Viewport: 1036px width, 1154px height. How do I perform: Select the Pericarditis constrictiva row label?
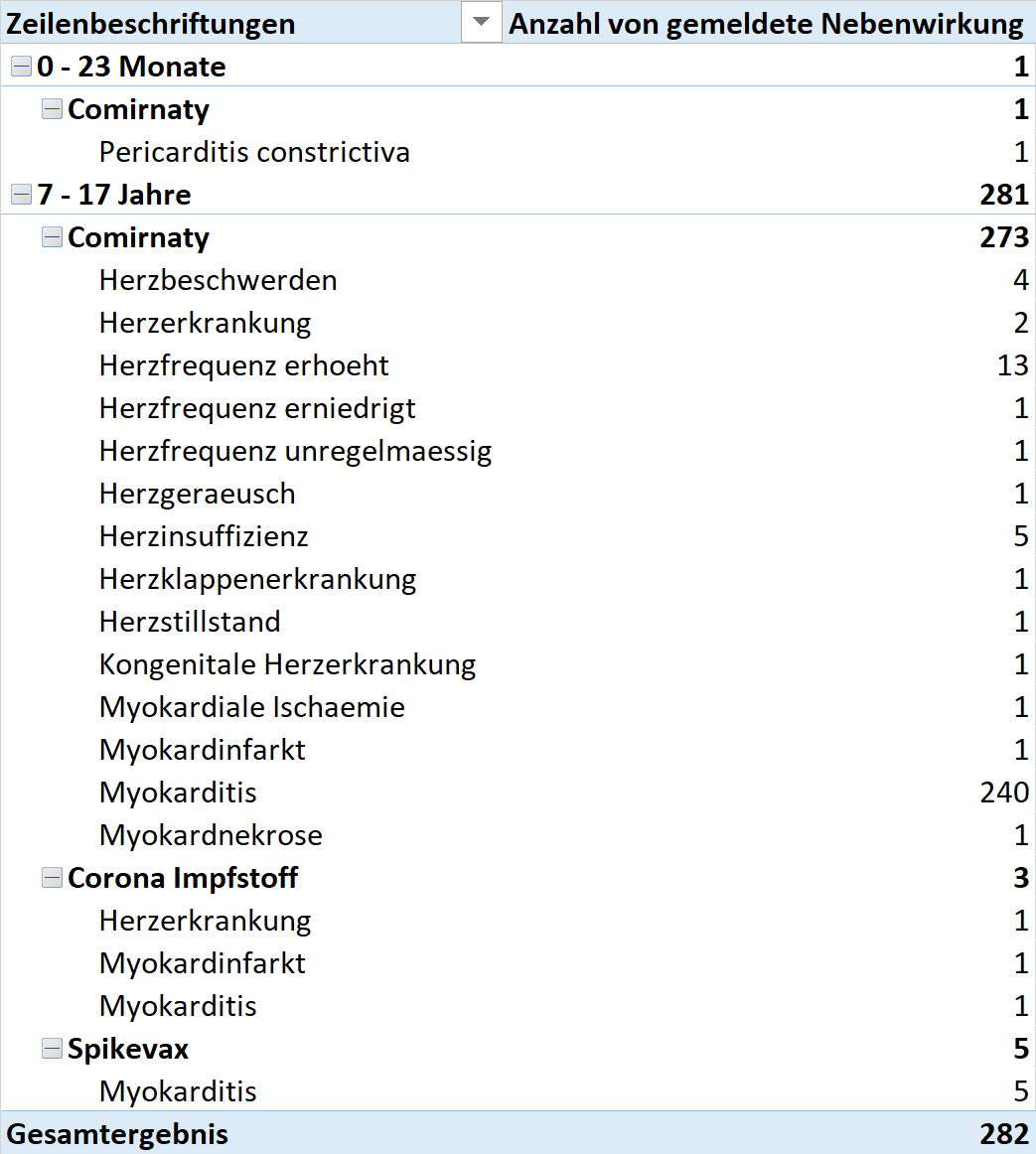point(254,152)
